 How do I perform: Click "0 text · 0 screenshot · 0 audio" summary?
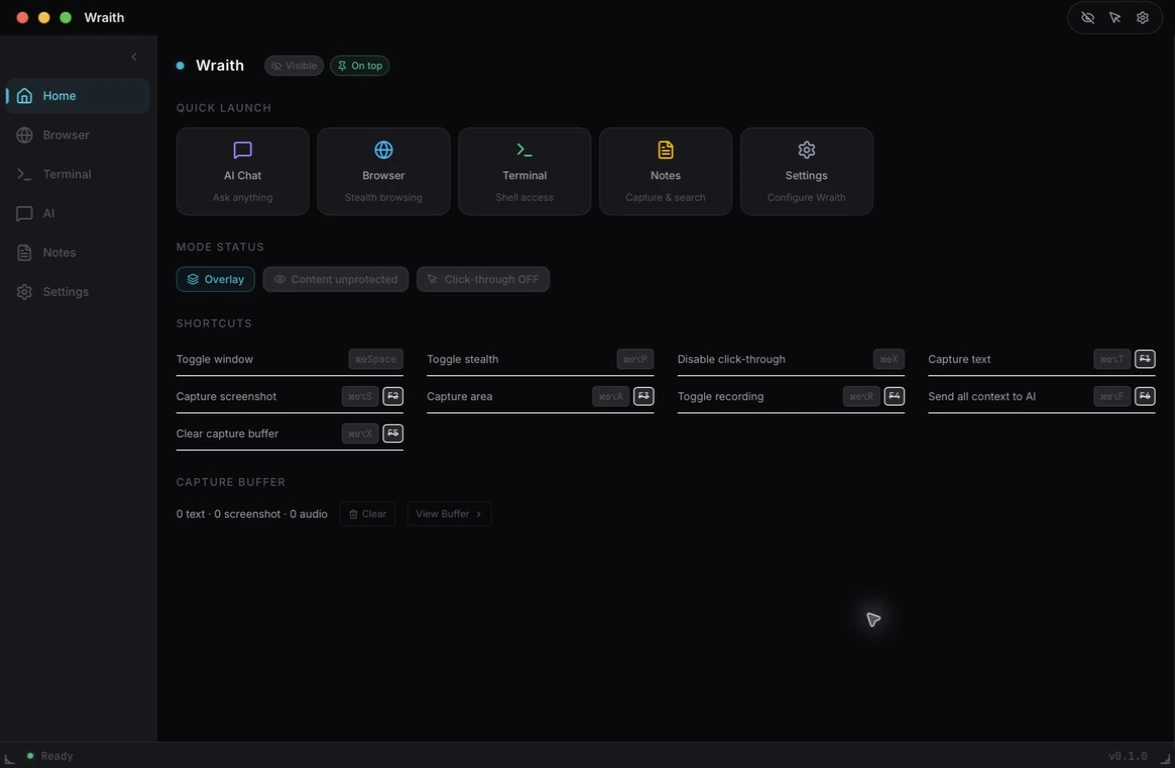tap(252, 514)
